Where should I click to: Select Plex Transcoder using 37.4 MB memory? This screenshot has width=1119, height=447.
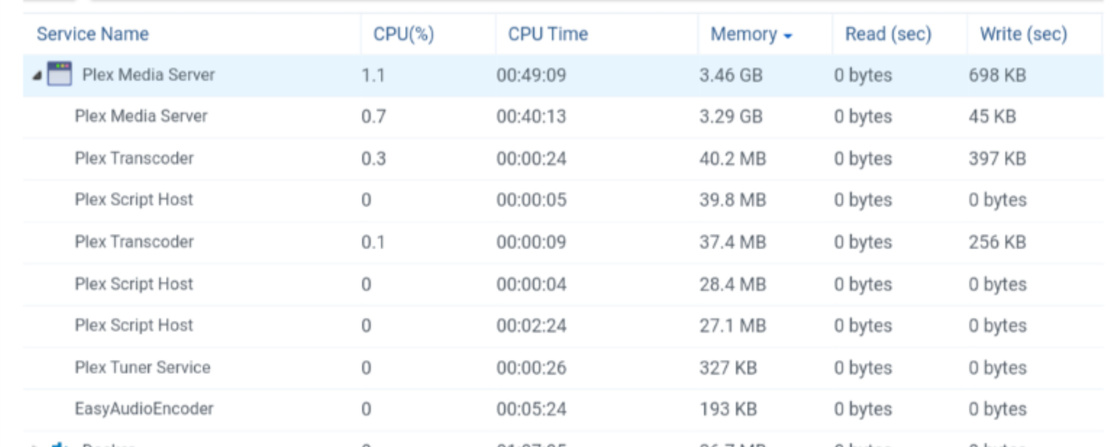click(x=134, y=241)
